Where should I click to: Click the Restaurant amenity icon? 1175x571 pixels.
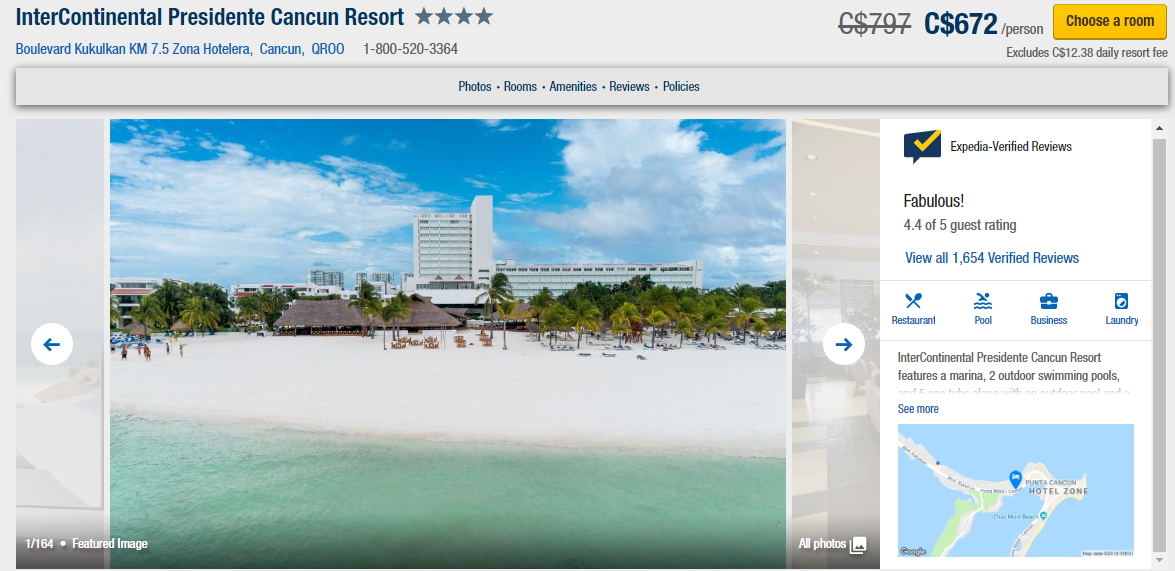tap(913, 301)
